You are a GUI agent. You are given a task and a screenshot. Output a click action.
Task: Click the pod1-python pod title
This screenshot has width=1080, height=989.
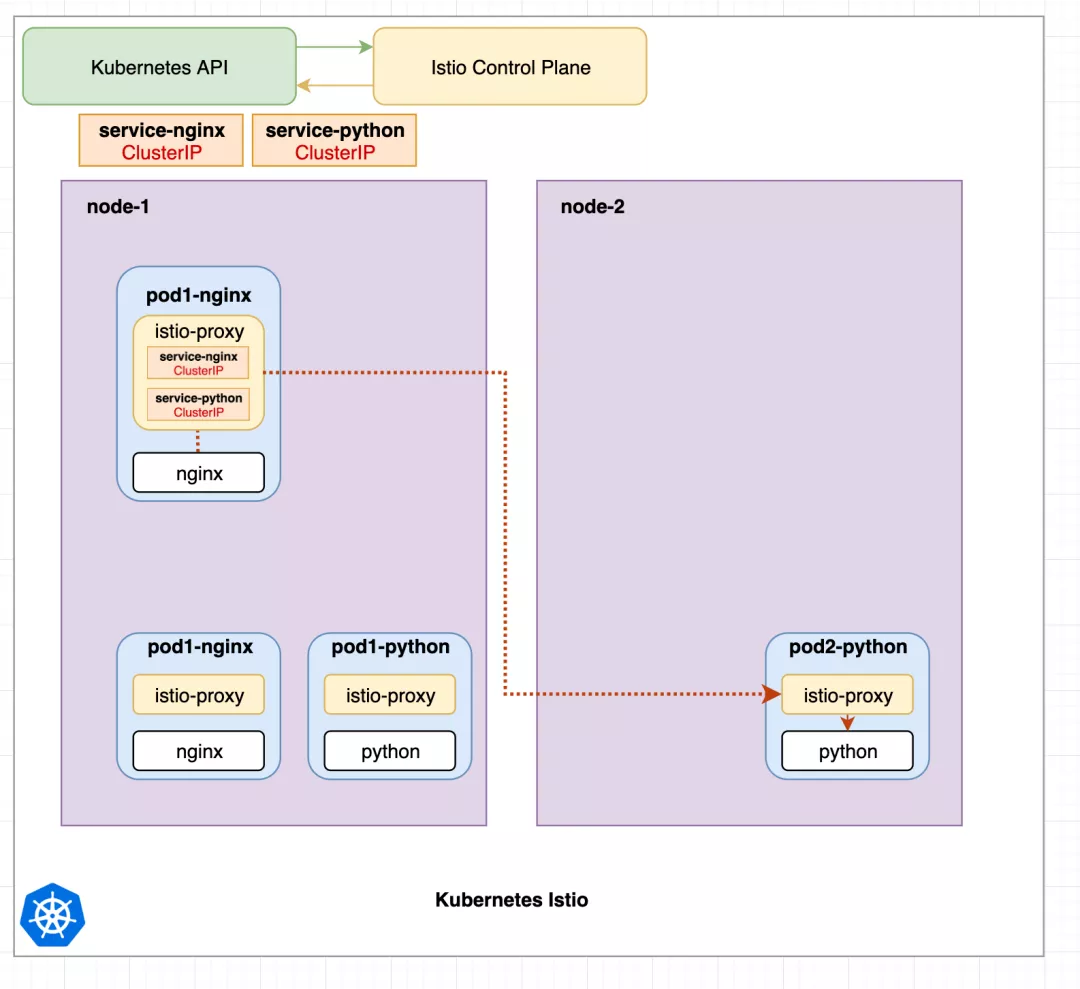coord(391,647)
